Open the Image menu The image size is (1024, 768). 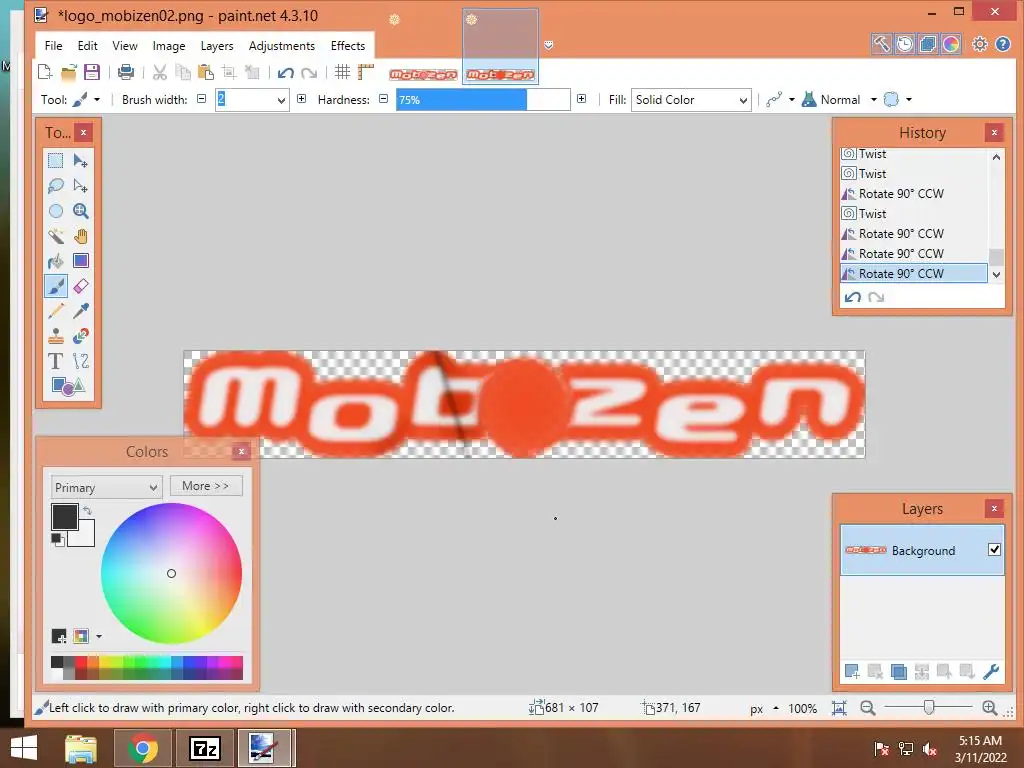168,46
